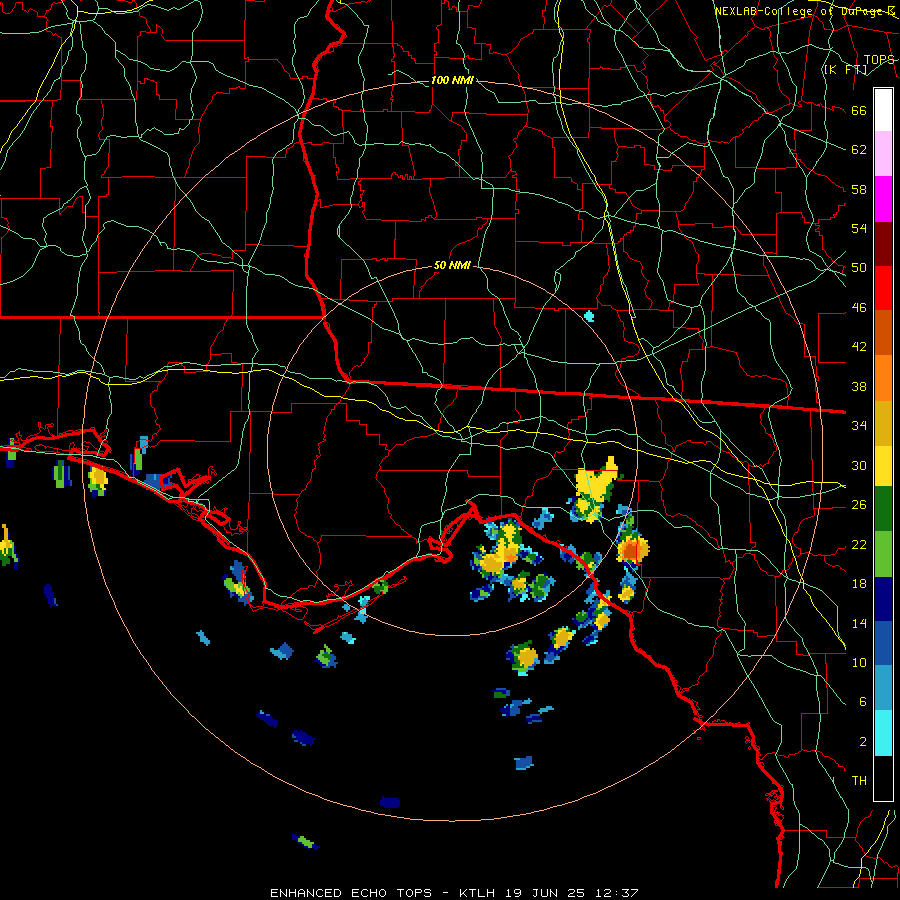Image resolution: width=900 pixels, height=900 pixels.
Task: Click the '100 NMI' range ring label
Action: coord(452,80)
